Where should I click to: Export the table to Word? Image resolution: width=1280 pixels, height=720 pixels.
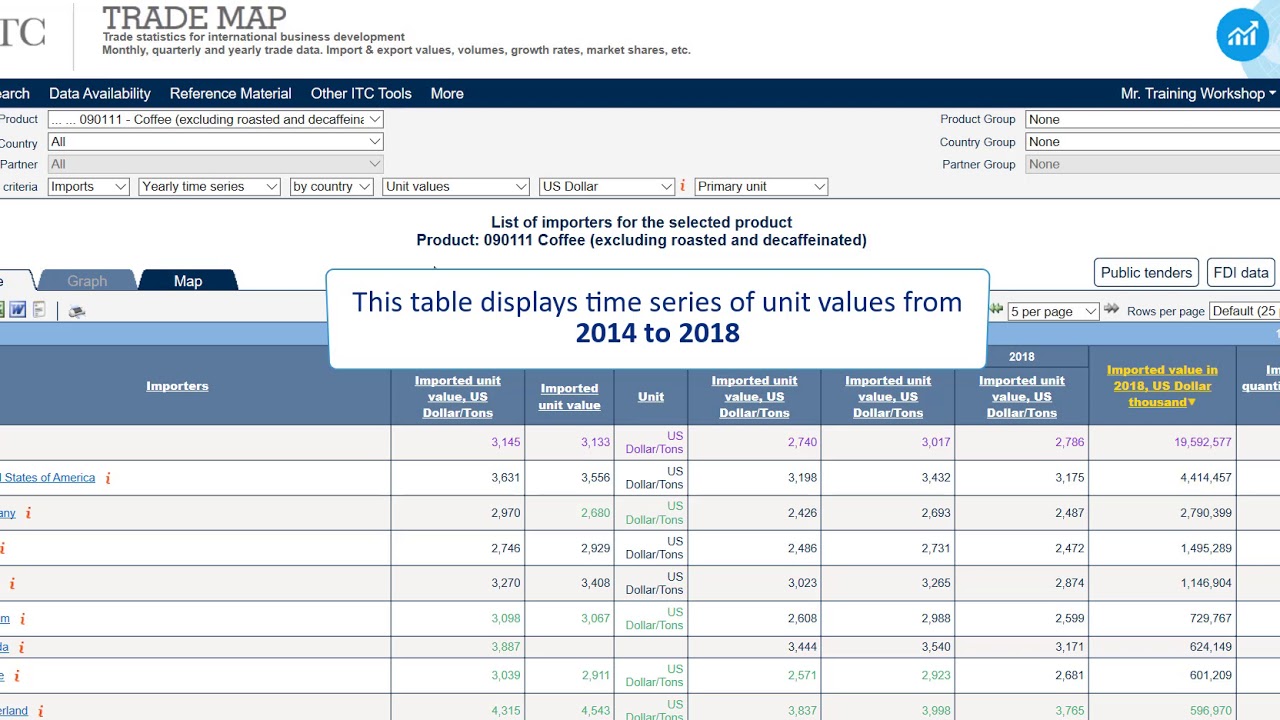point(18,310)
